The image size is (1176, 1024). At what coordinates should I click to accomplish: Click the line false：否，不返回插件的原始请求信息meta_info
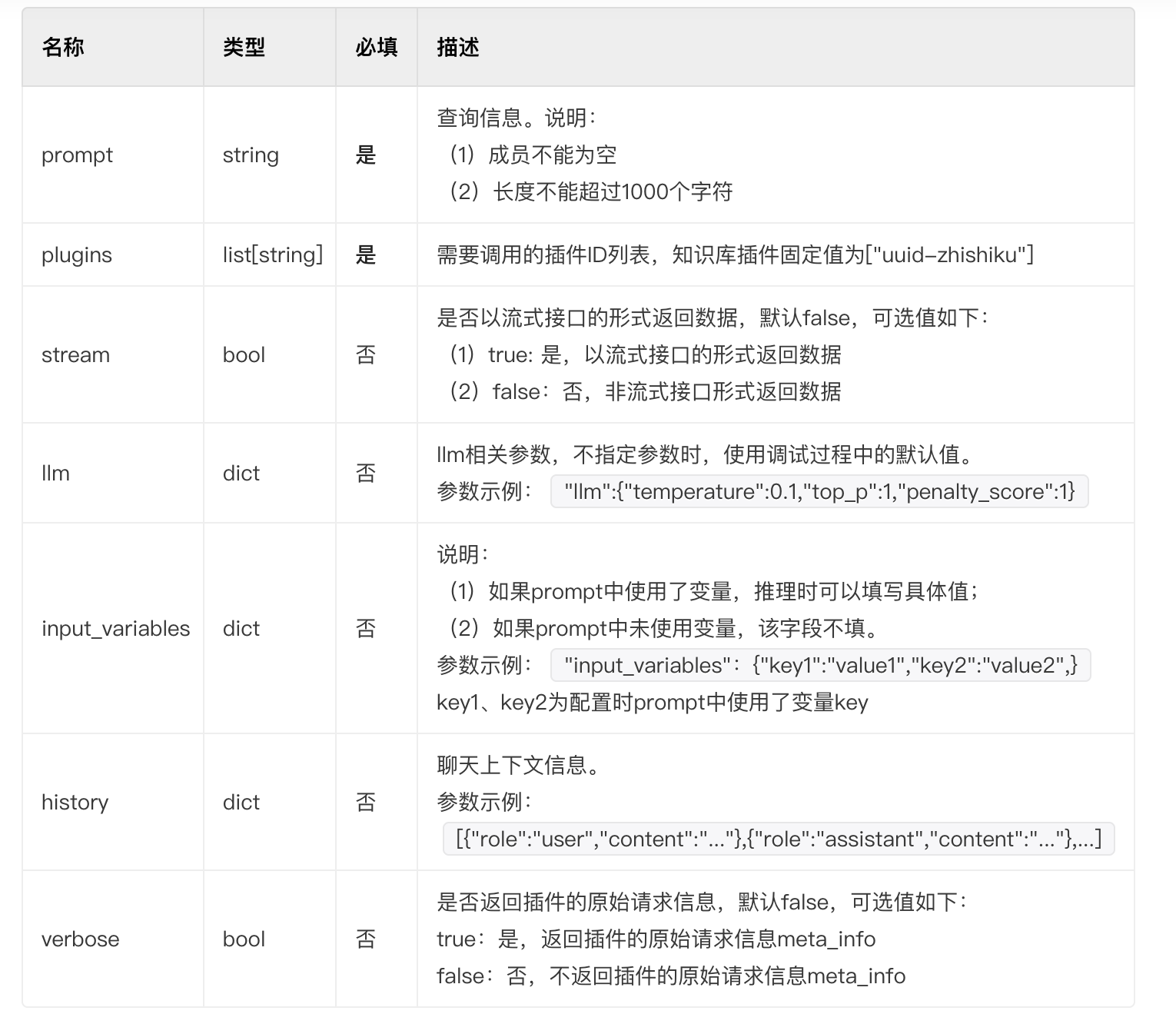click(x=671, y=976)
